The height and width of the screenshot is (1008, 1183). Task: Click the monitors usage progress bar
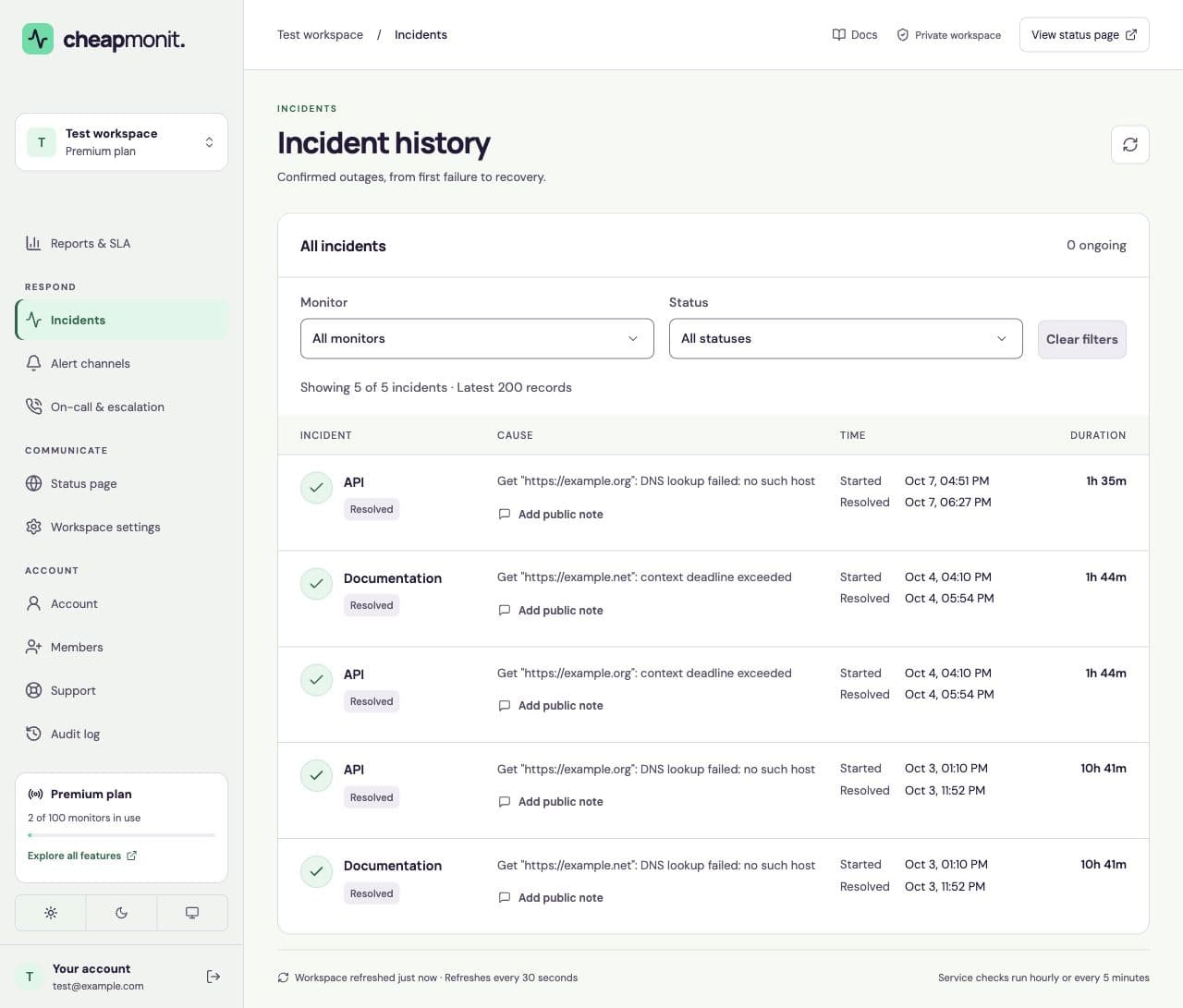pos(121,835)
